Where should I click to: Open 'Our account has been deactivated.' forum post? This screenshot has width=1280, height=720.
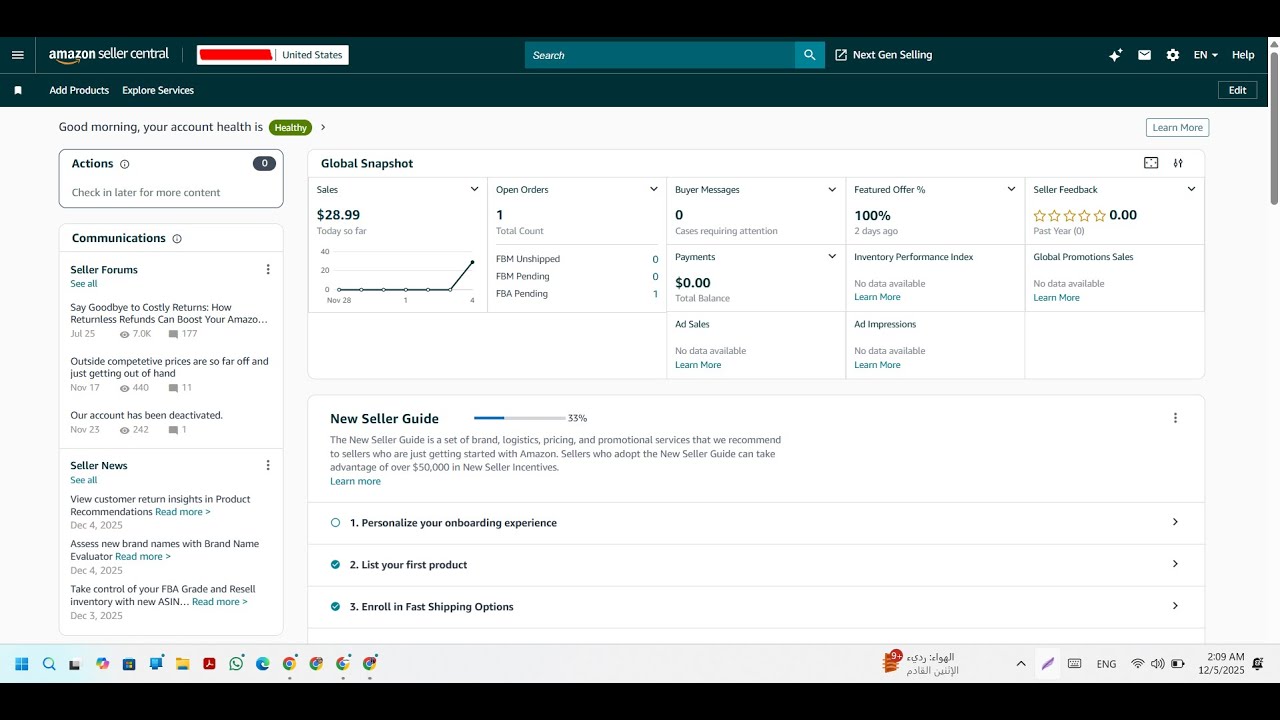click(x=147, y=415)
